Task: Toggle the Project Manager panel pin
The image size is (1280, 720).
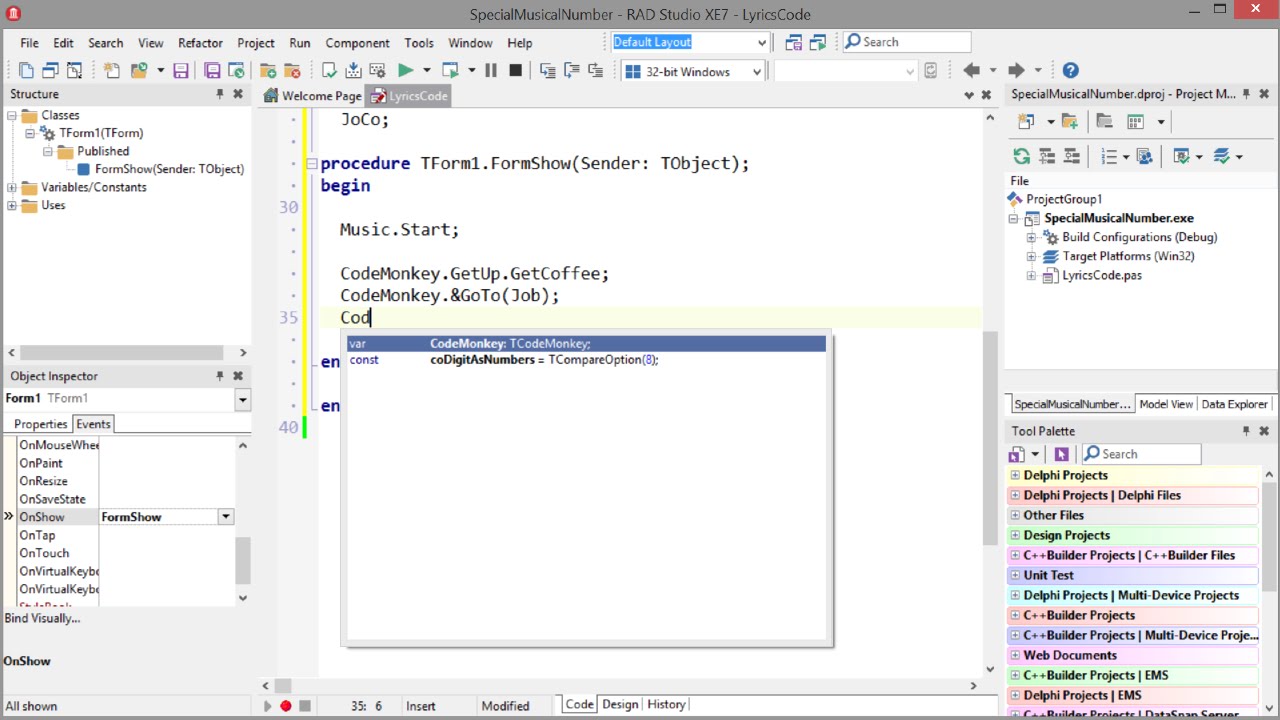Action: pyautogui.click(x=1246, y=94)
